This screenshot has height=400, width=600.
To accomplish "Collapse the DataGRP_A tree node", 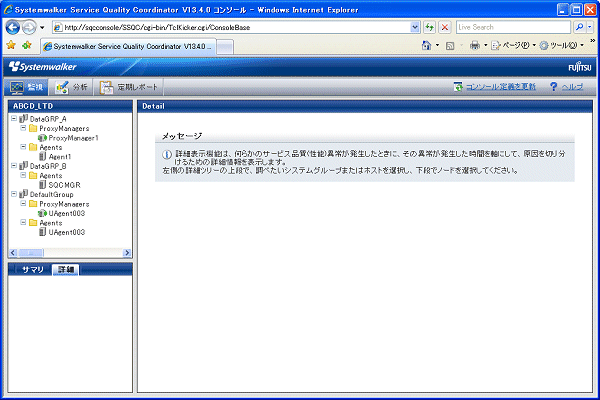I will tap(14, 119).
